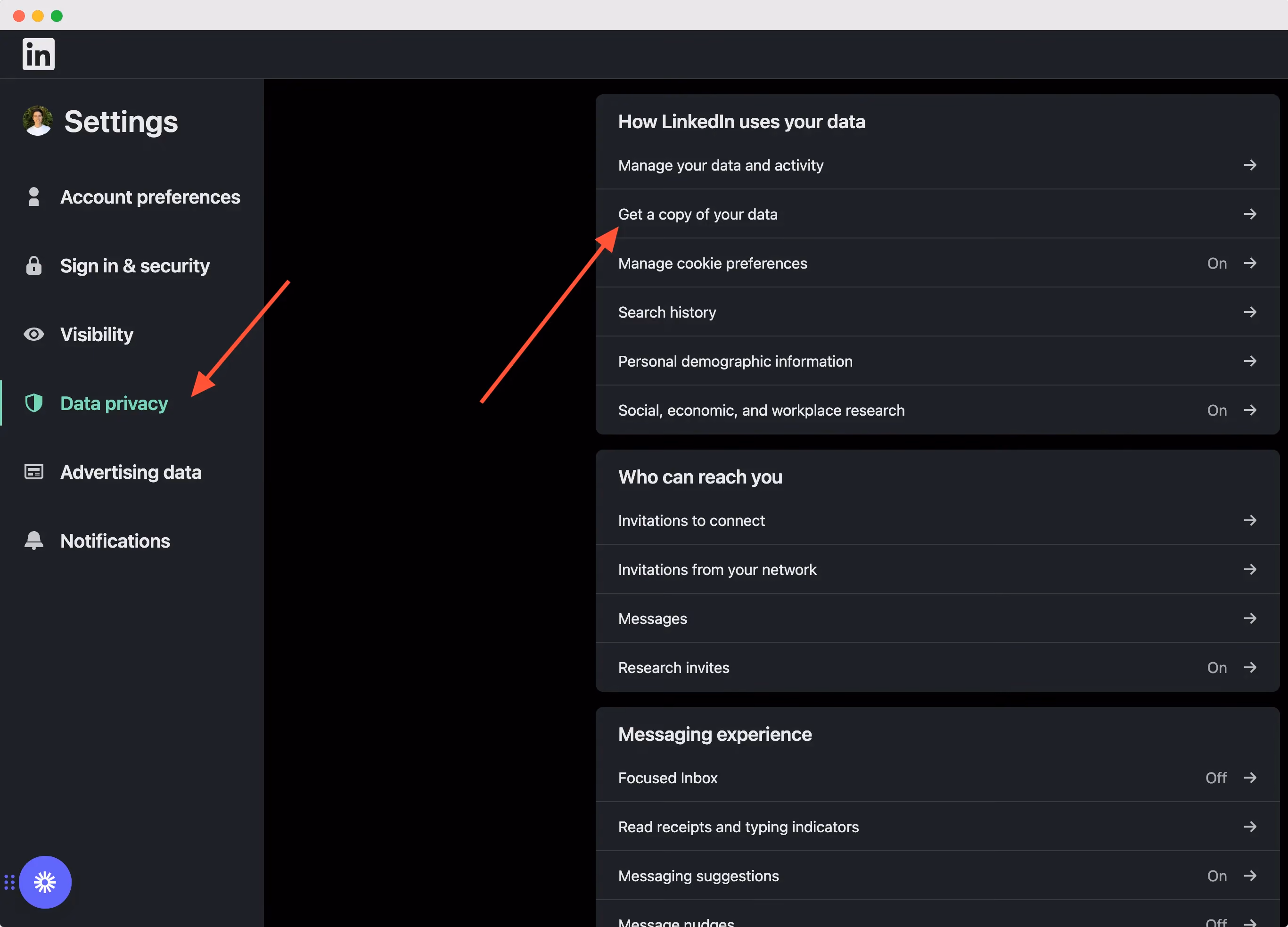Click the bell icon for Notifications
Screen dimensions: 1288x927
pyautogui.click(x=34, y=541)
